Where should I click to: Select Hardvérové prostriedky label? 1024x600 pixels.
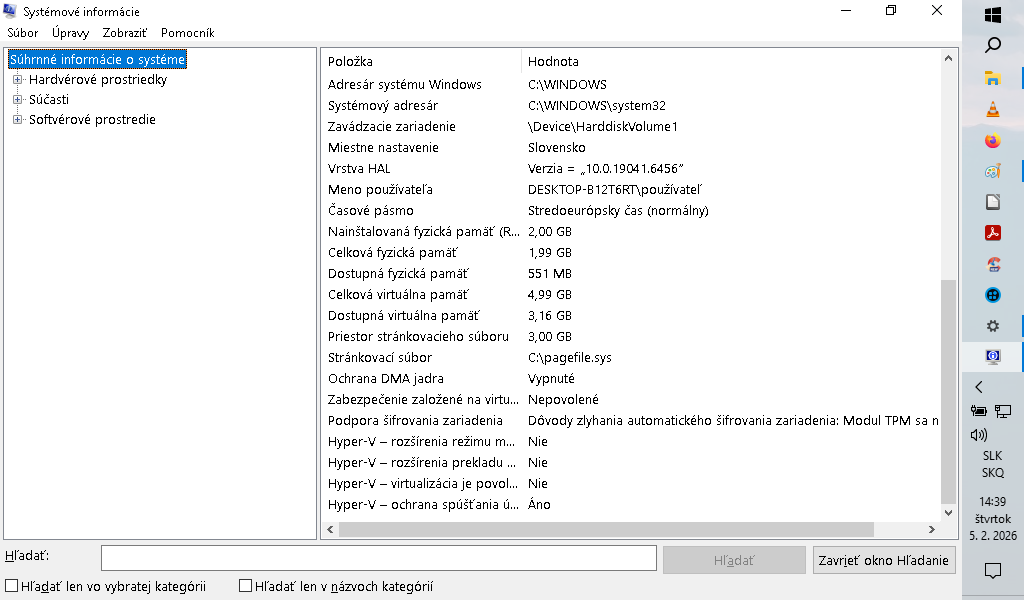pyautogui.click(x=98, y=80)
